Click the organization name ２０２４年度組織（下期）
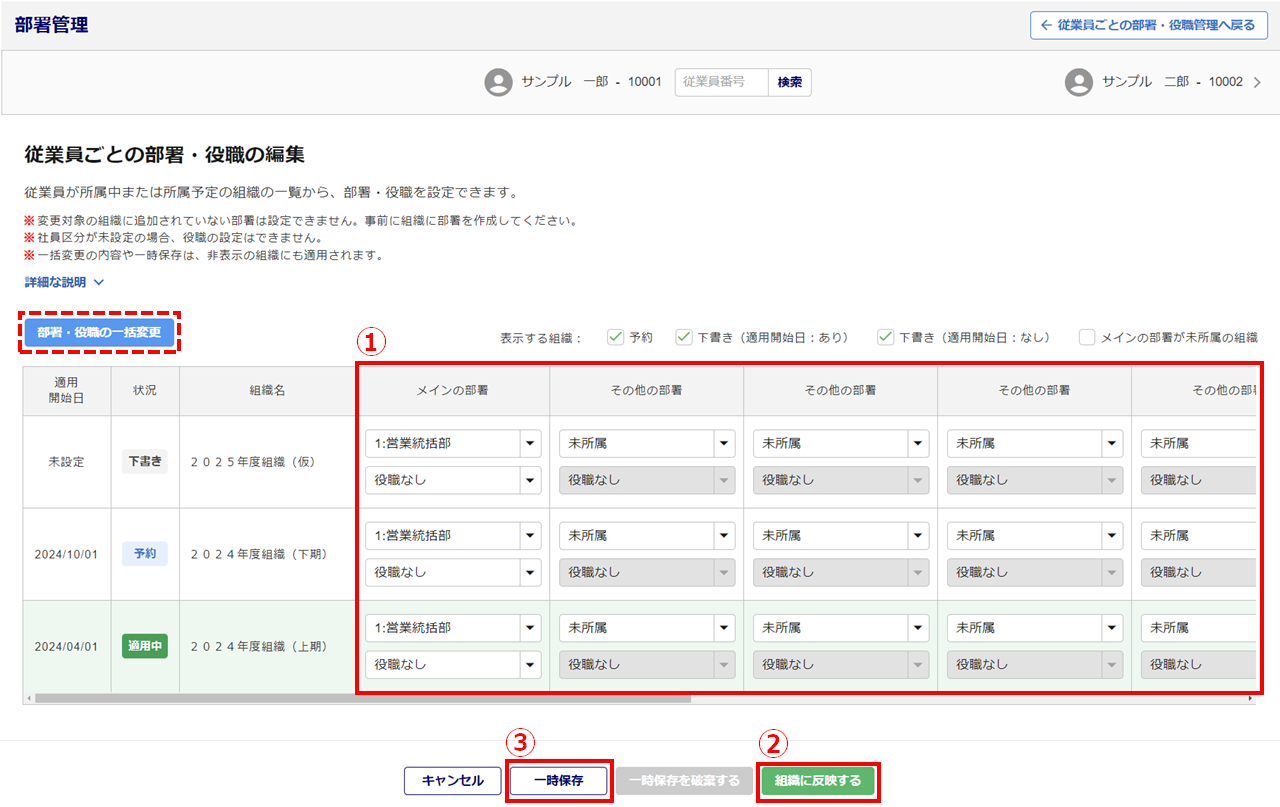1280x807 pixels. click(x=259, y=554)
